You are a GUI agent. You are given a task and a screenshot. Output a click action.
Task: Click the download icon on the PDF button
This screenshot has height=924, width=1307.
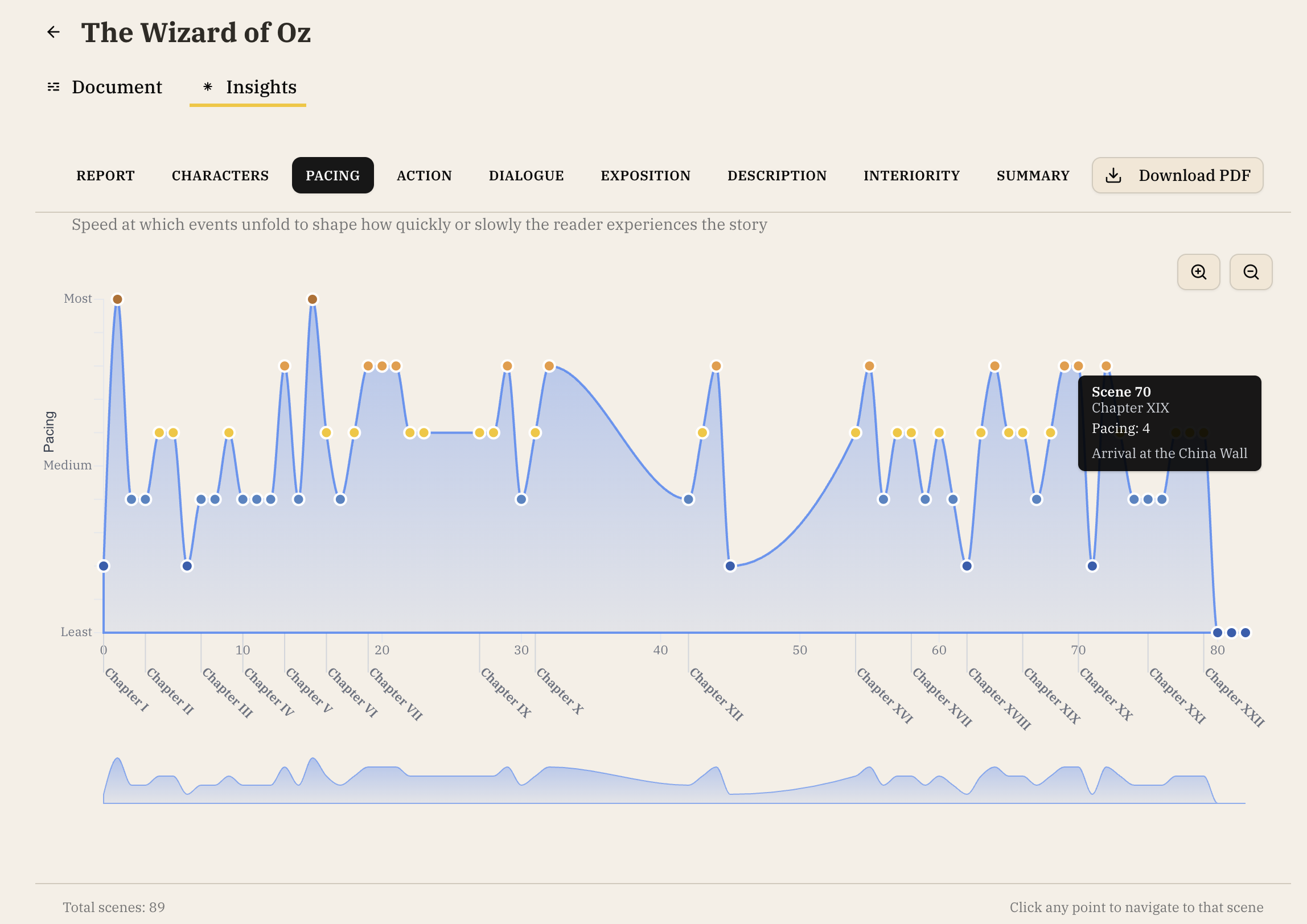coord(1113,175)
